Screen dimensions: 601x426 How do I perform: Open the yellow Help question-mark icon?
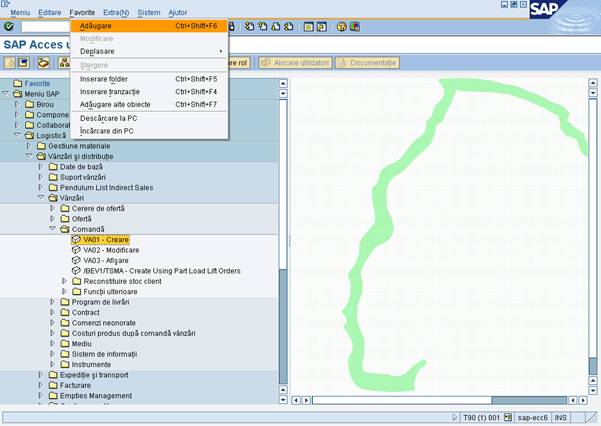342,27
